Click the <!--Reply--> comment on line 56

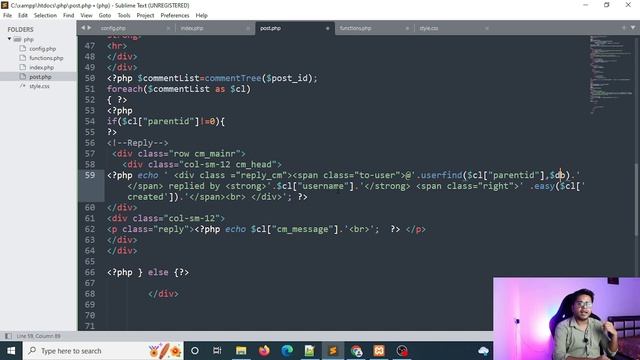coord(138,143)
